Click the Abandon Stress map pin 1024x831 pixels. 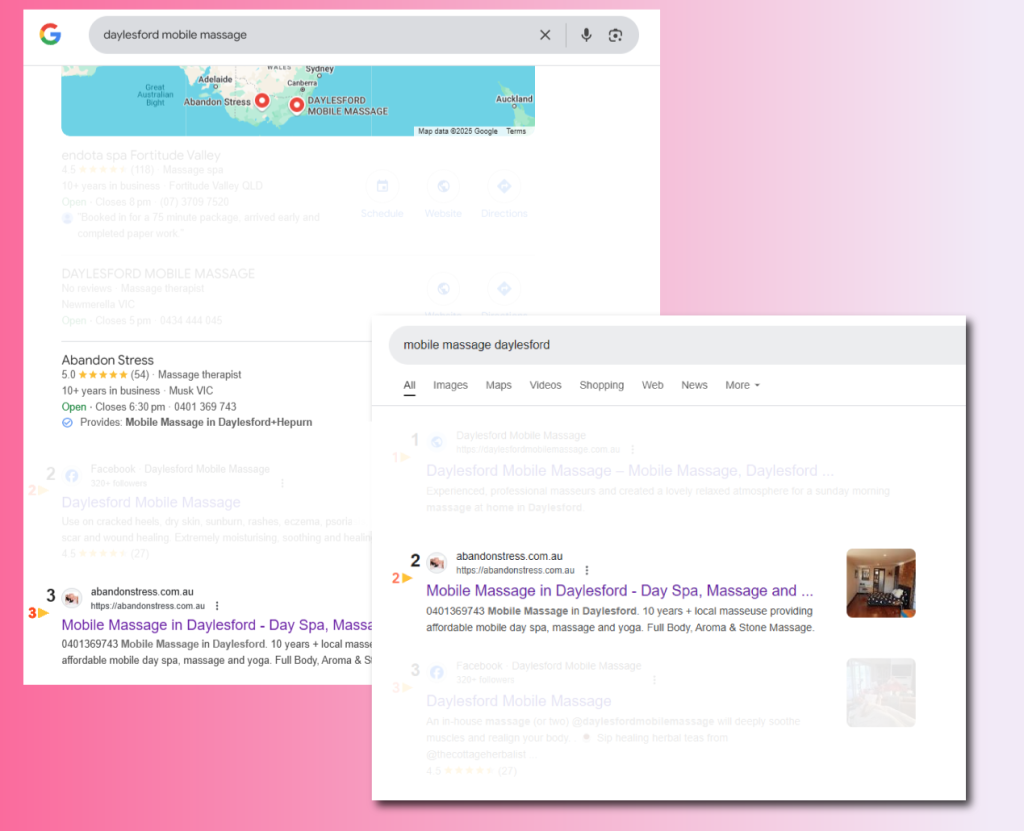point(262,101)
